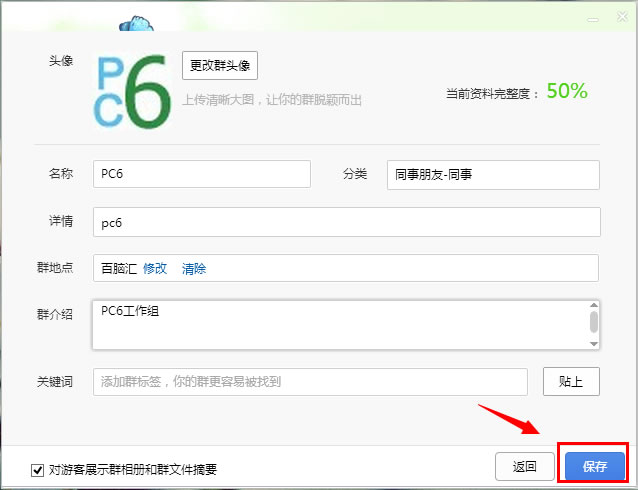The width and height of the screenshot is (638, 490).
Task: Click the green 50% completeness indicator
Action: (x=566, y=91)
